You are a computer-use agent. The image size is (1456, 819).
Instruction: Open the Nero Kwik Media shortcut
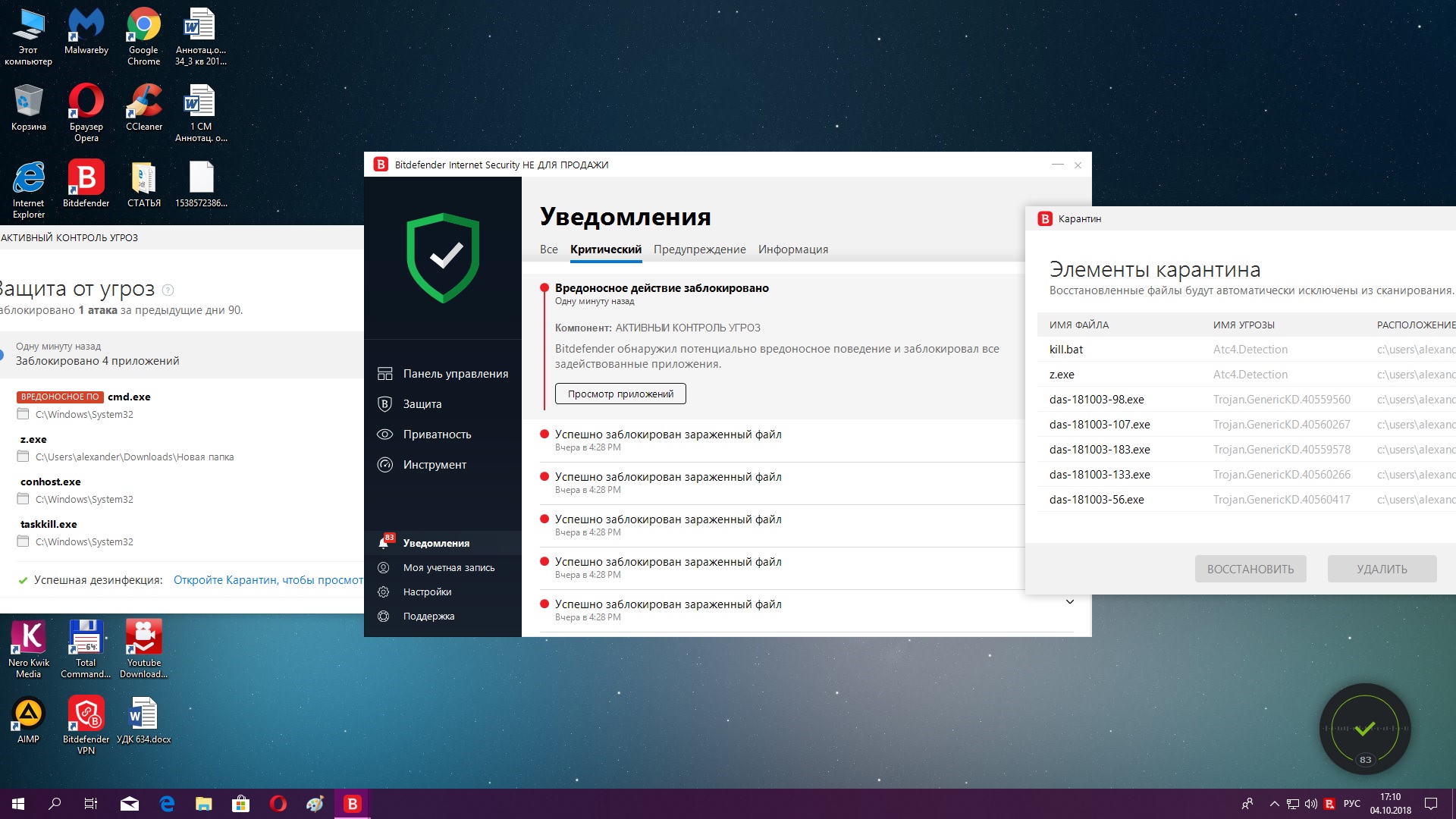29,649
